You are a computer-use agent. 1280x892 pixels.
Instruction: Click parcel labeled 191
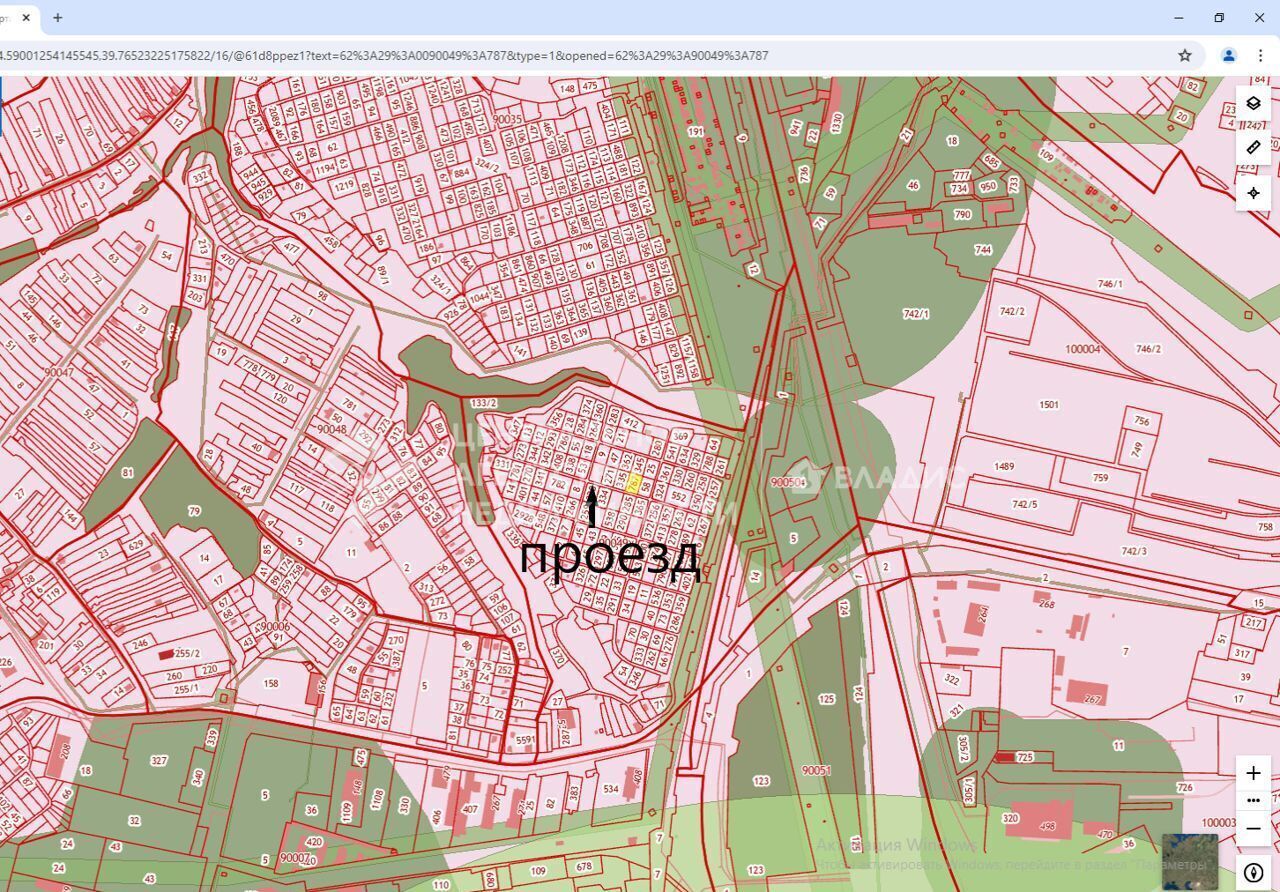695,131
